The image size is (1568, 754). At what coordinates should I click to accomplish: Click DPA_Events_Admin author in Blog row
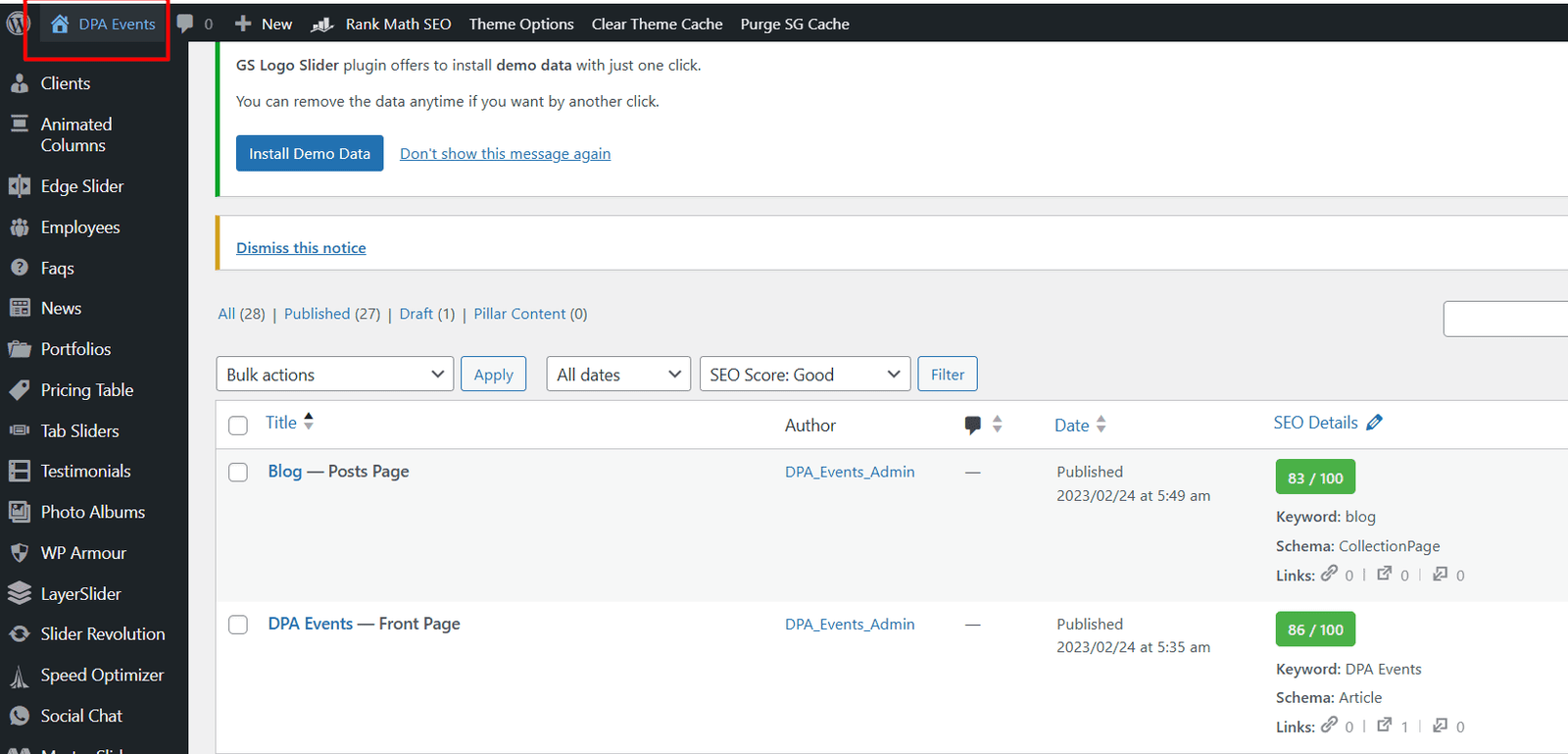(850, 472)
